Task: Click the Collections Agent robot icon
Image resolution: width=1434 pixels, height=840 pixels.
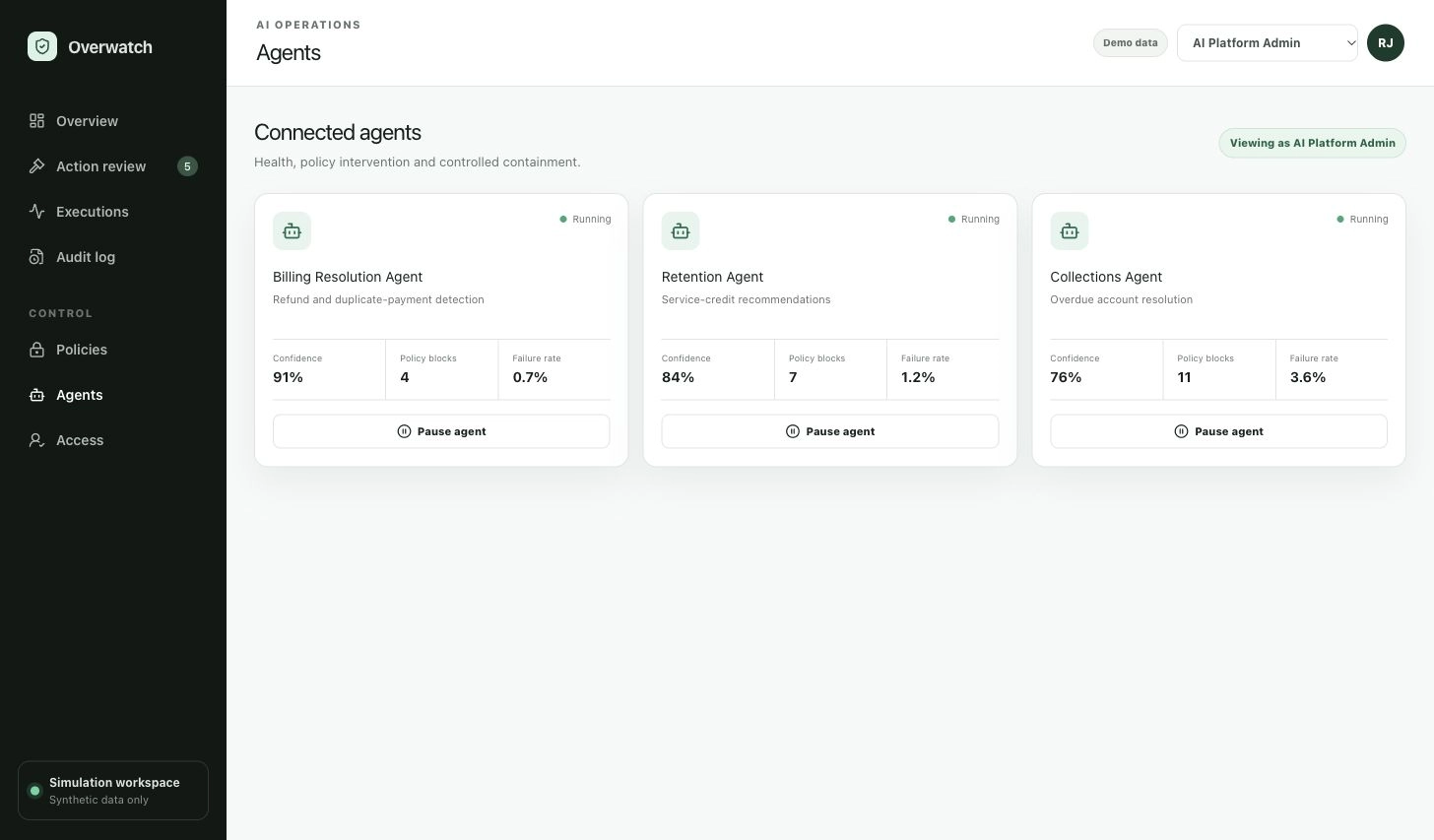Action: point(1070,231)
